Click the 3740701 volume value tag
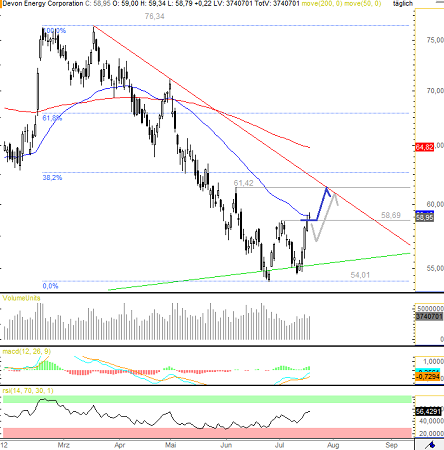This screenshot has height=450, width=444. click(x=429, y=316)
